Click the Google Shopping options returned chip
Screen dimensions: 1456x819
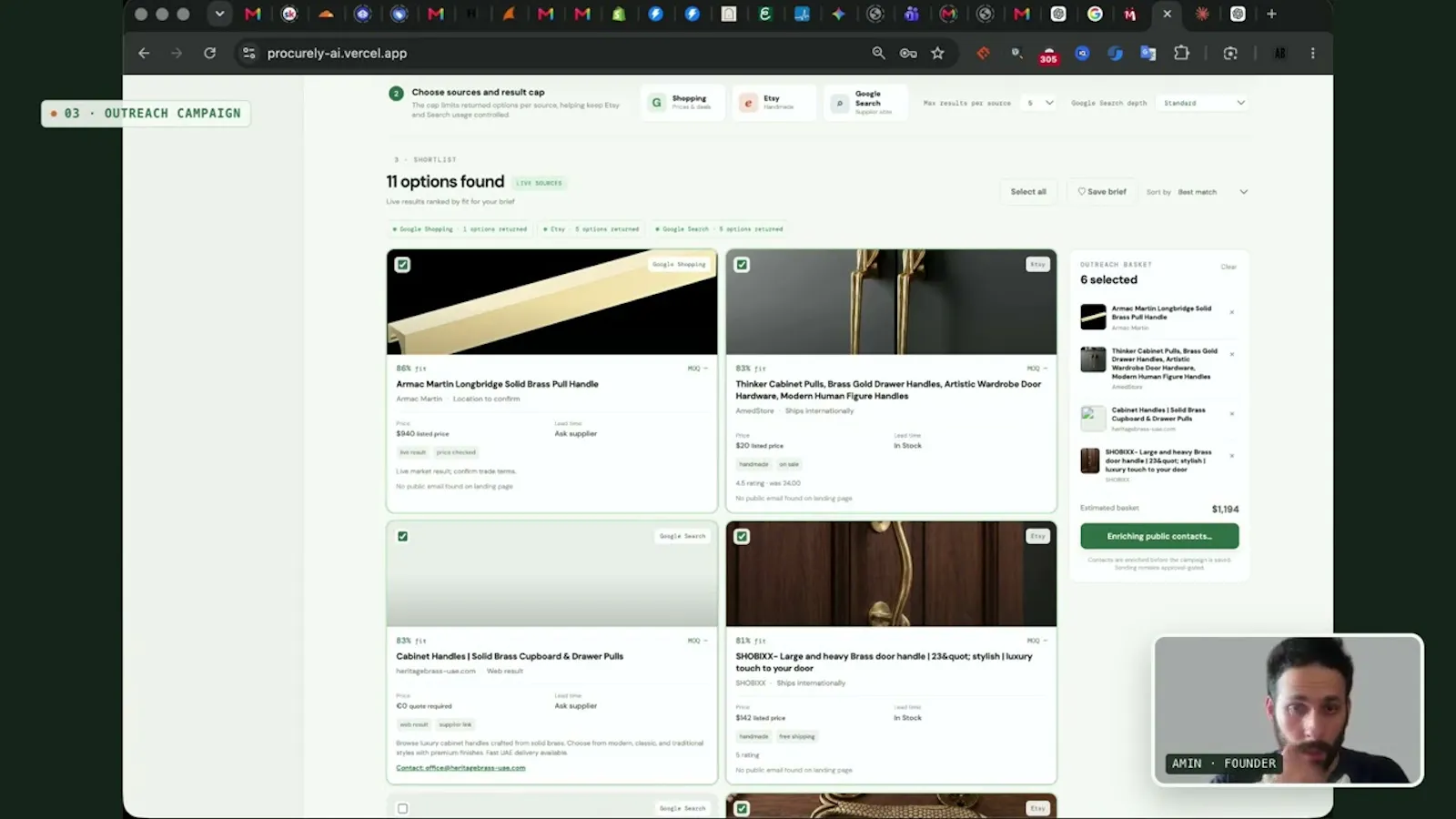460,229
